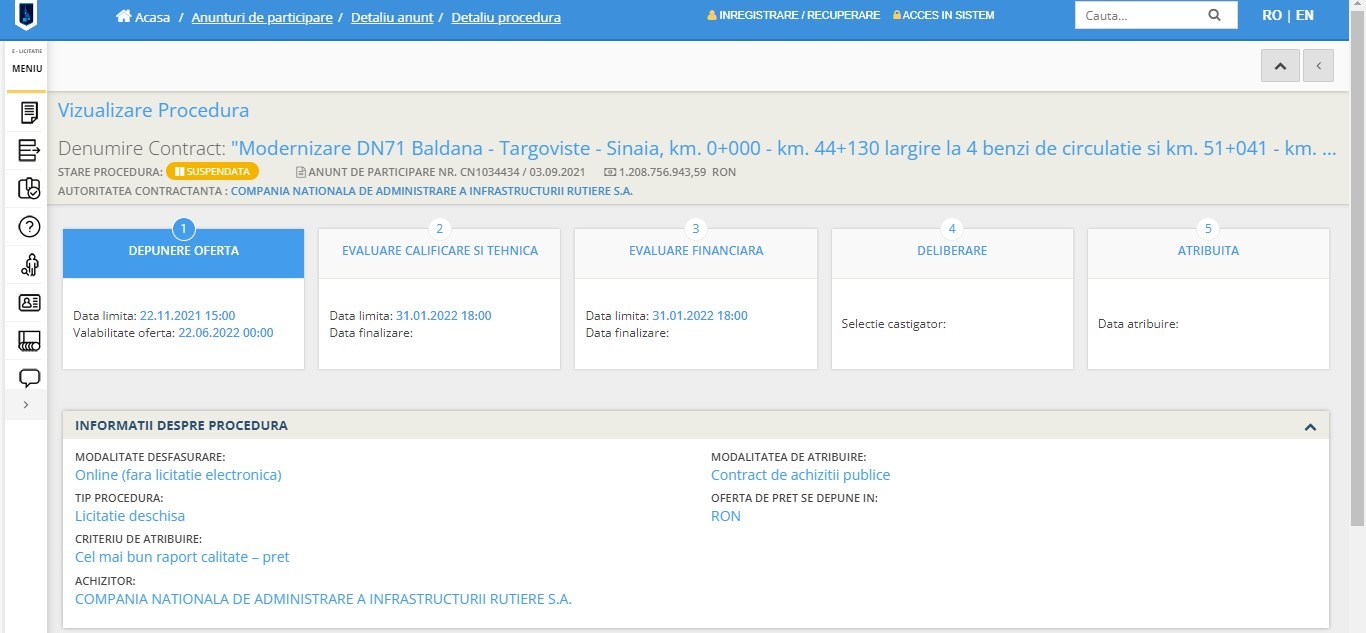Open the ID card sidebar icon
The width and height of the screenshot is (1366, 633).
[x=29, y=302]
